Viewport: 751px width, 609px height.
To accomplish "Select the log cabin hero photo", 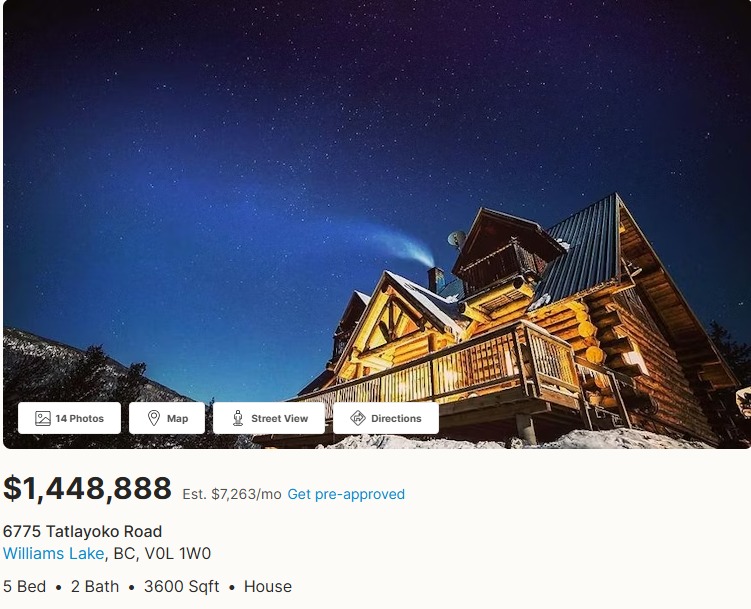I will tap(376, 225).
